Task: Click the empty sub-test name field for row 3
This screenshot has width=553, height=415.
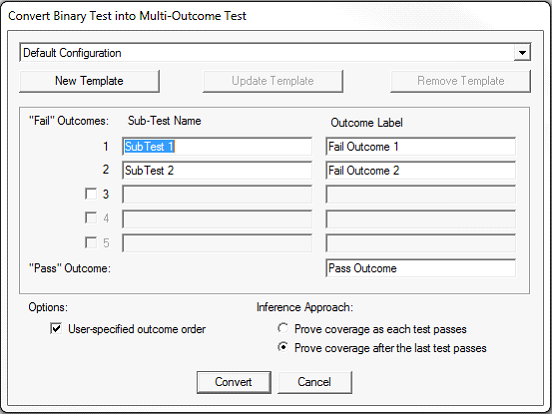Action: point(217,195)
